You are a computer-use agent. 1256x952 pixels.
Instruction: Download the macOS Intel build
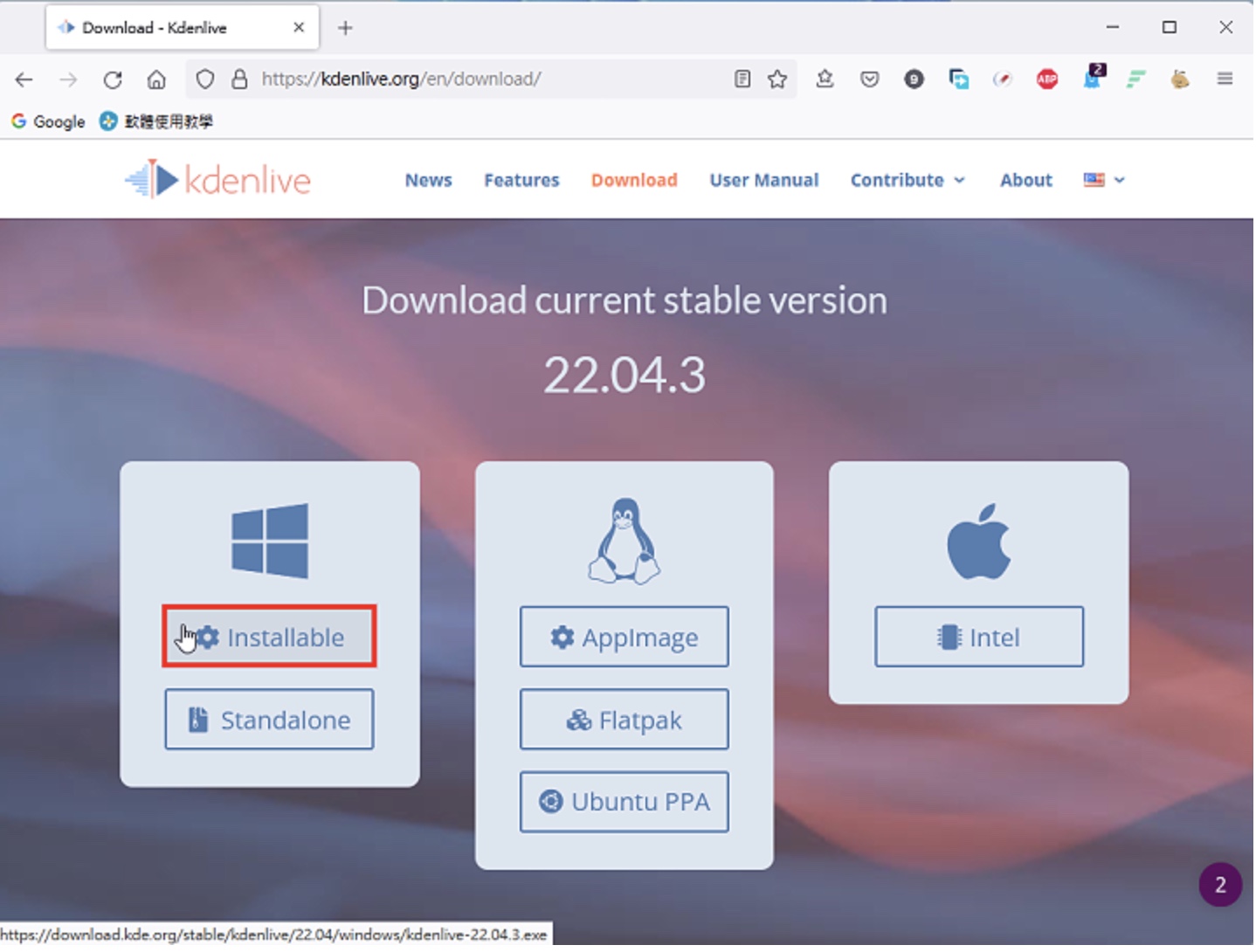979,638
